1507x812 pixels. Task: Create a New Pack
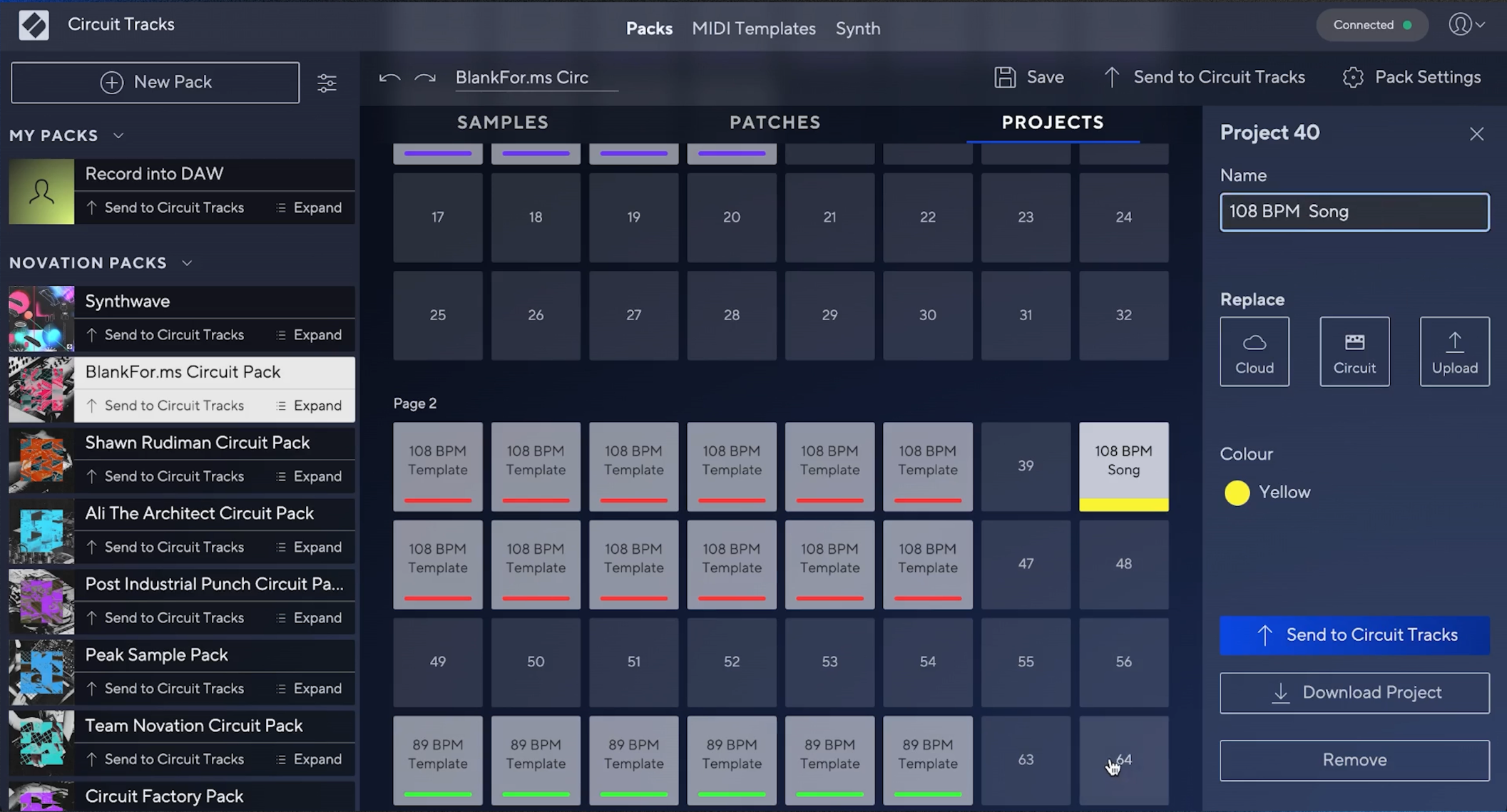point(155,83)
